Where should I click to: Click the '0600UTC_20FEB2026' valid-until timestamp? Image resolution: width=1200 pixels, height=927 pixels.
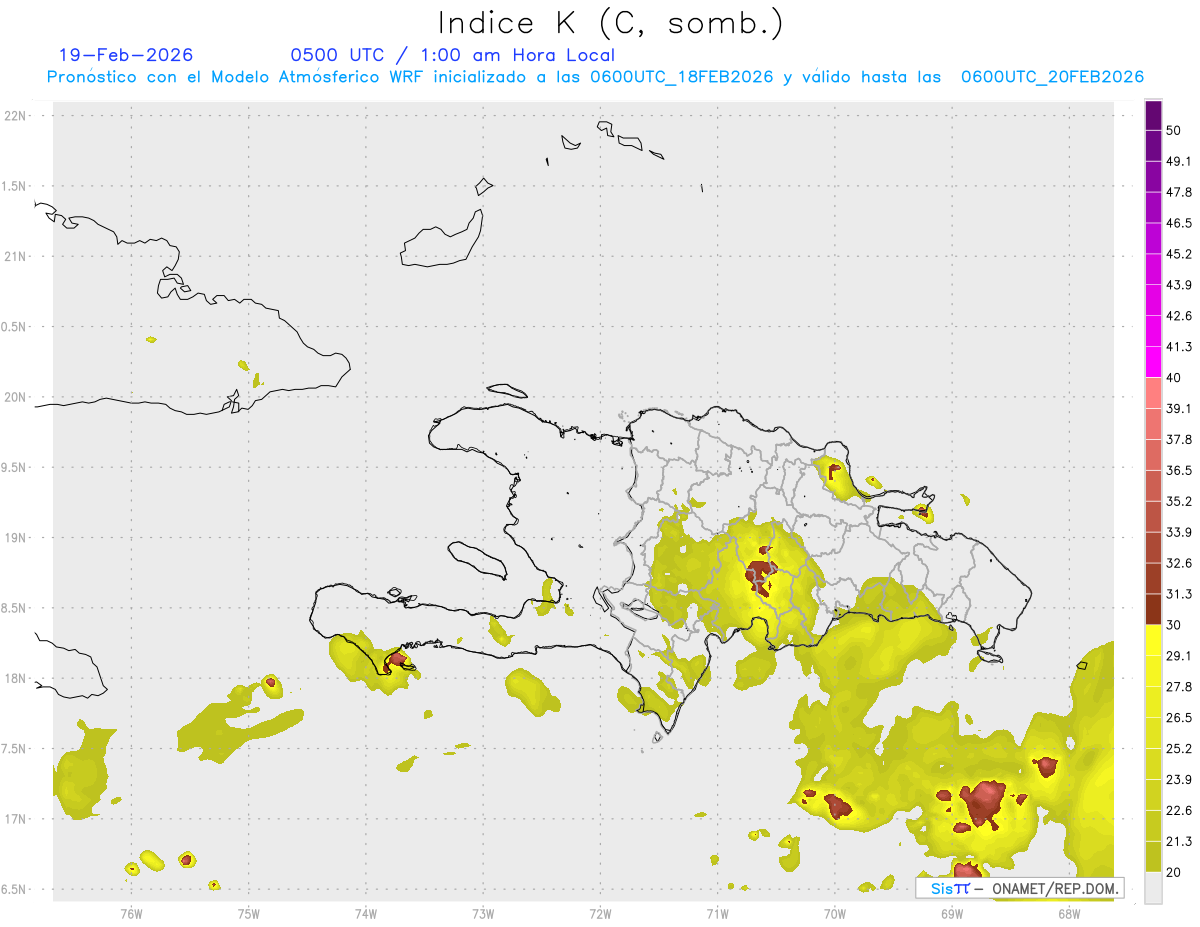[1052, 77]
